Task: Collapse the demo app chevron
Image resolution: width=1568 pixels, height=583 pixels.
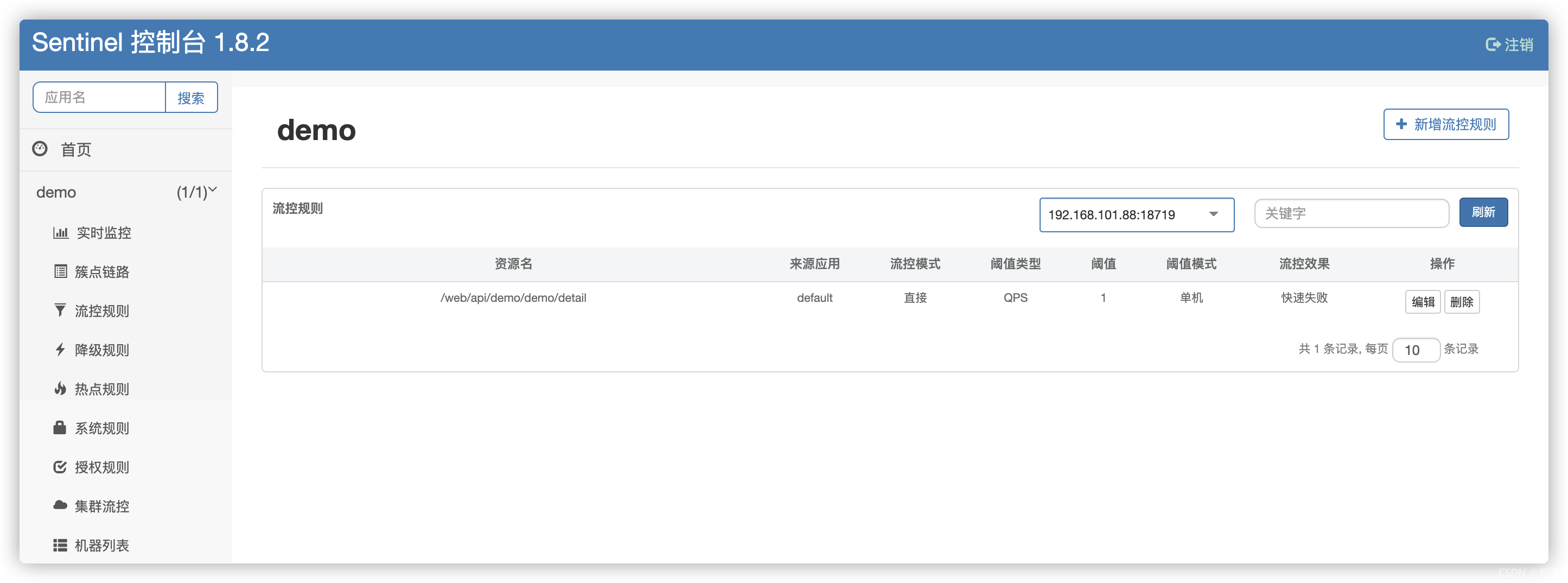Action: pos(213,189)
